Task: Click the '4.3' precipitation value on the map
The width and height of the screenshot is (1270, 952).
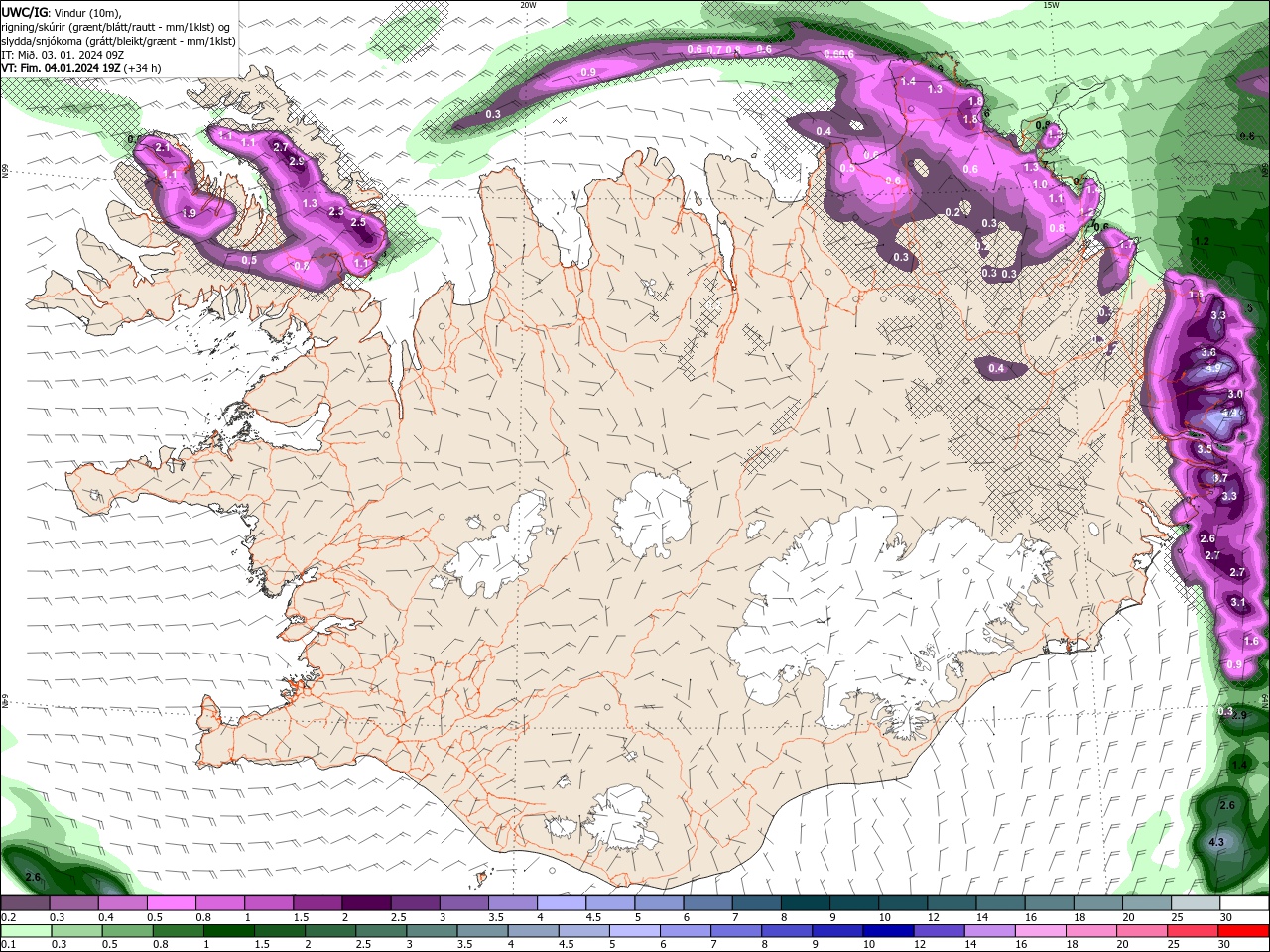Action: click(1216, 842)
